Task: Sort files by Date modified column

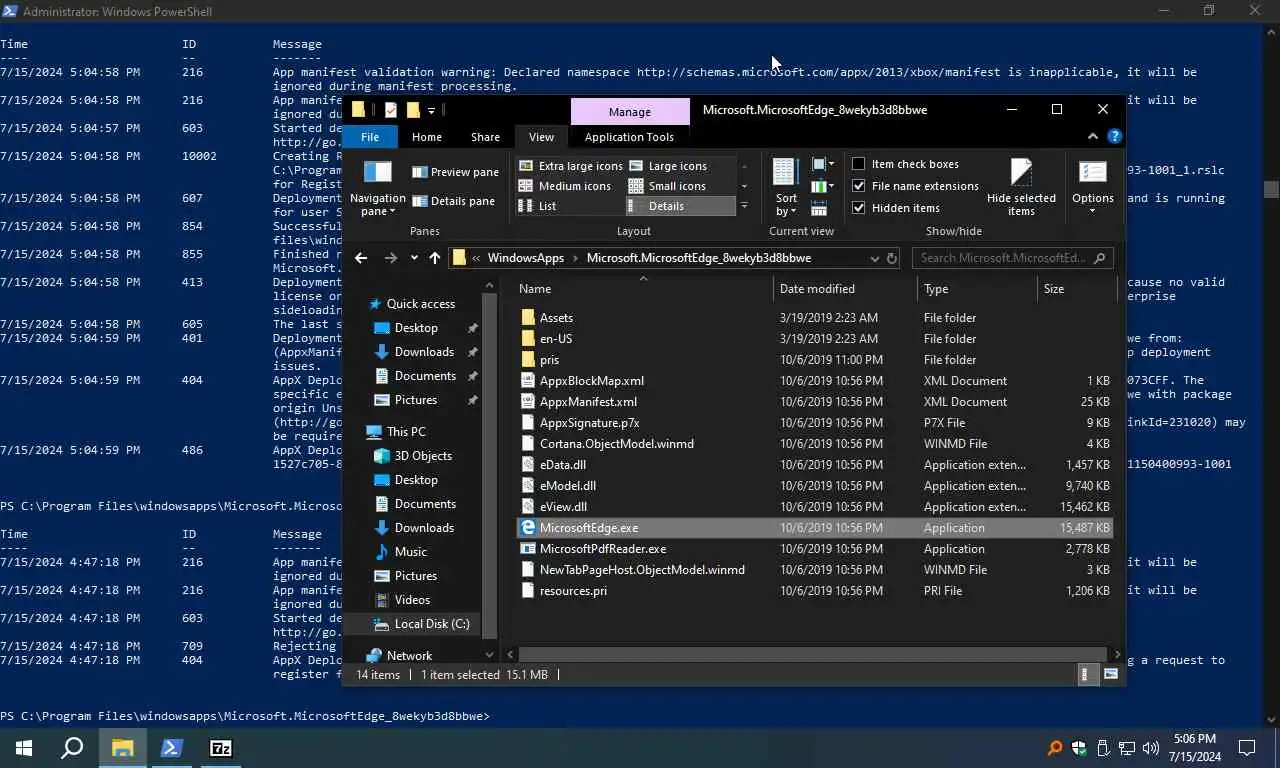Action: (x=845, y=289)
